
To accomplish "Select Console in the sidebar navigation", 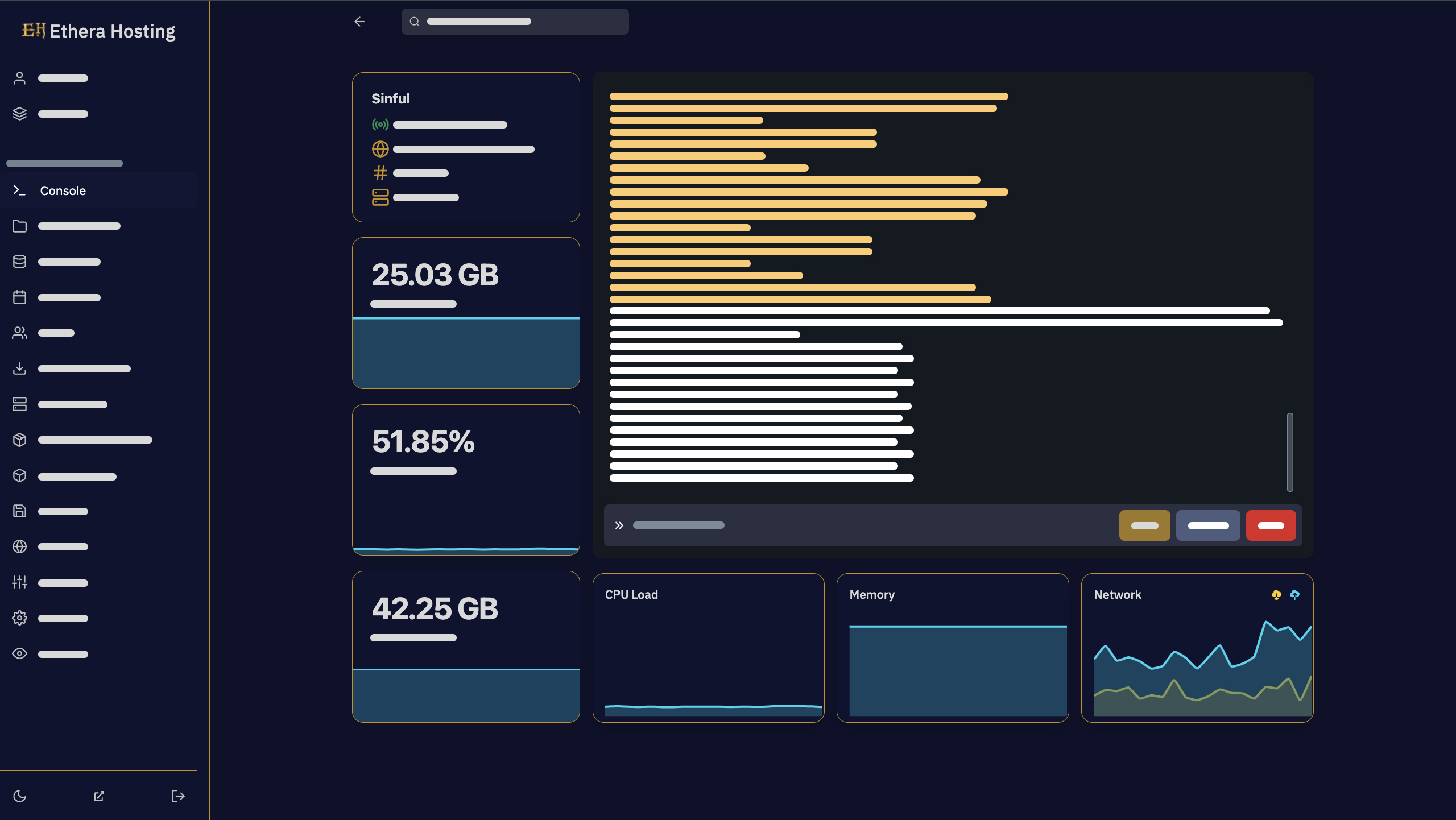I will (x=63, y=190).
